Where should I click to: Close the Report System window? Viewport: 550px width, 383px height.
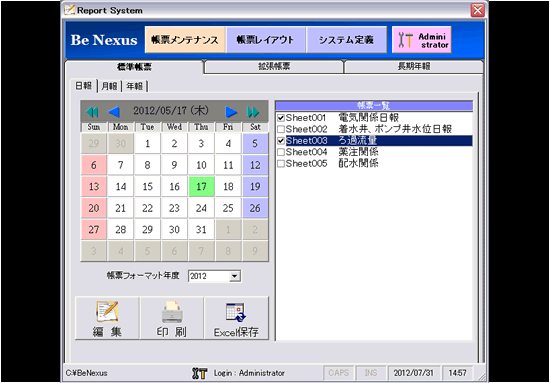[x=477, y=10]
